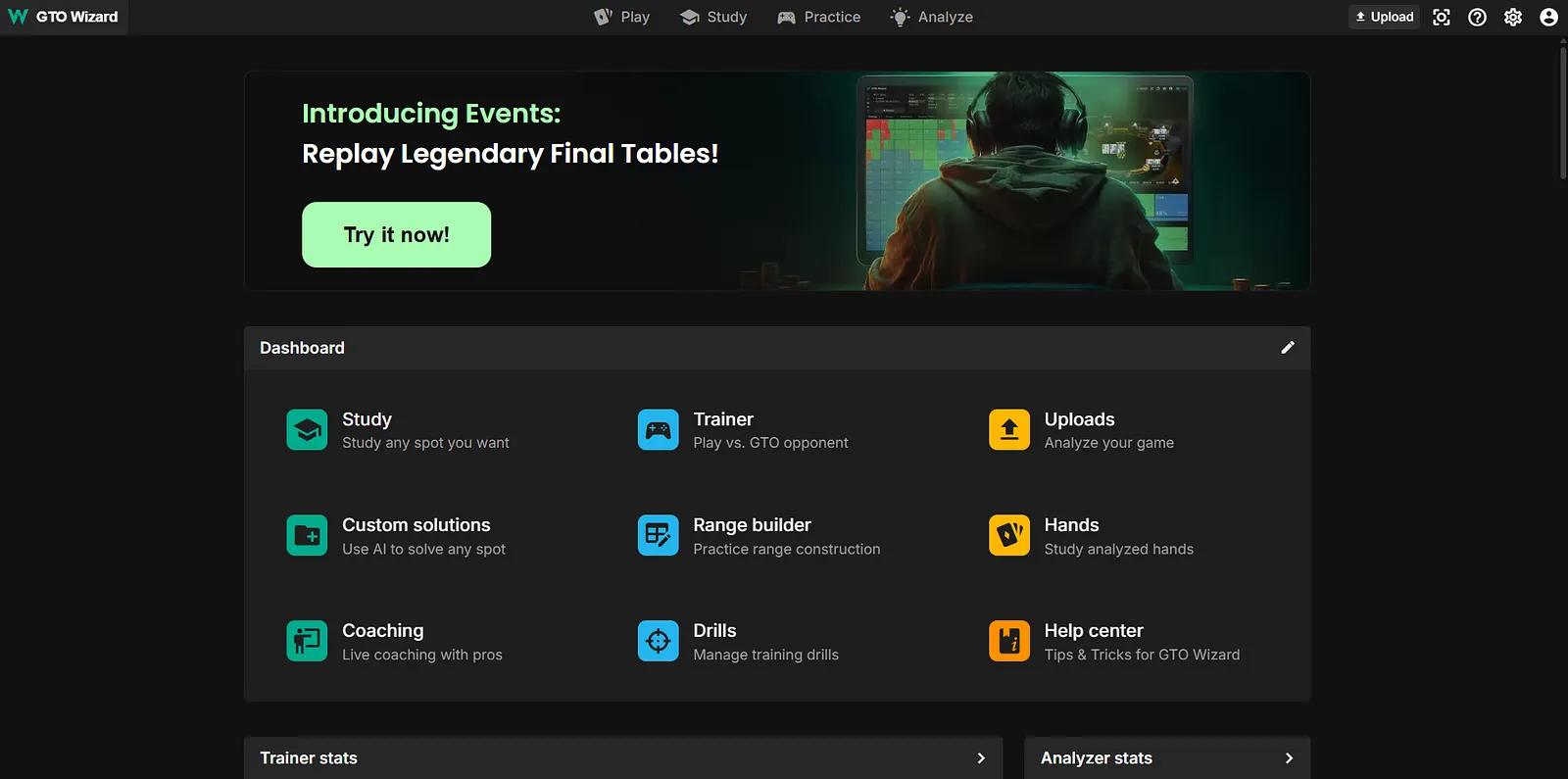Click the Uploads arrow icon tile
The height and width of the screenshot is (779, 1568).
click(x=1008, y=430)
